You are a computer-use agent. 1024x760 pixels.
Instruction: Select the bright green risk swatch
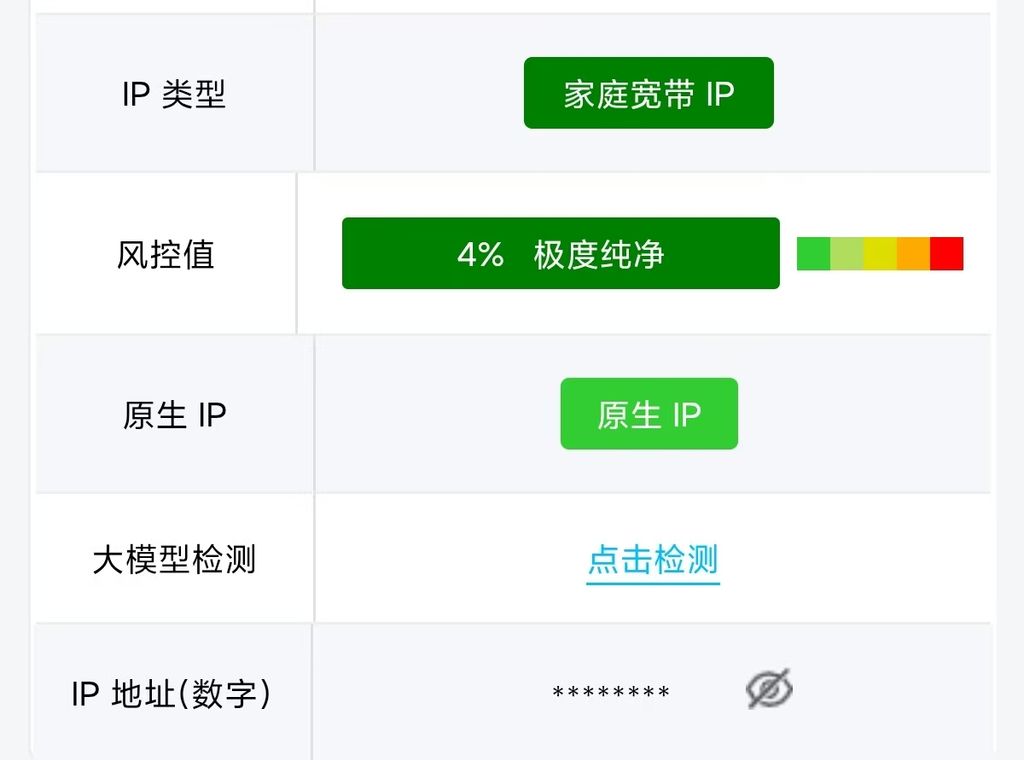(x=814, y=253)
